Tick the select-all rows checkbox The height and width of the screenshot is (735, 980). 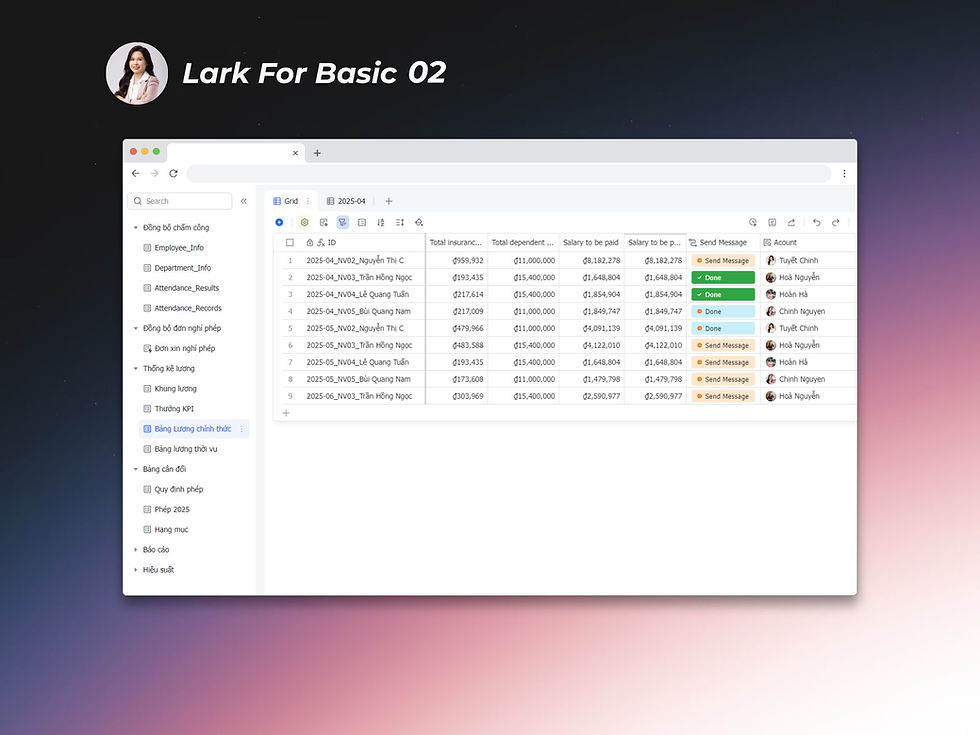click(289, 242)
